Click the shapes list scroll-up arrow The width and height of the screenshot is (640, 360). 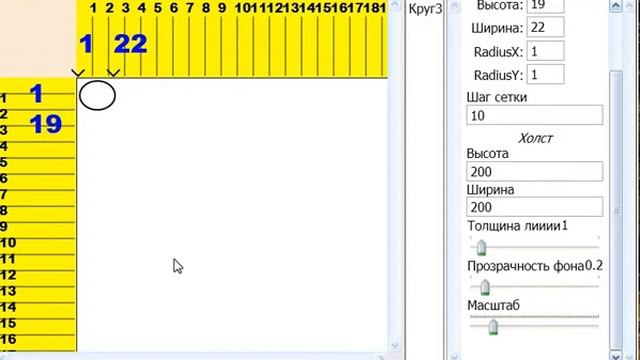click(453, 6)
